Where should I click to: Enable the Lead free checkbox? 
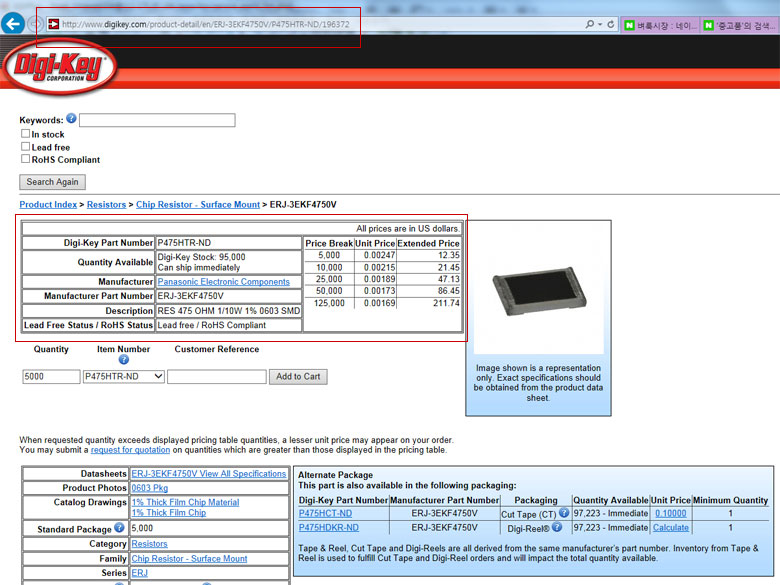click(x=25, y=146)
